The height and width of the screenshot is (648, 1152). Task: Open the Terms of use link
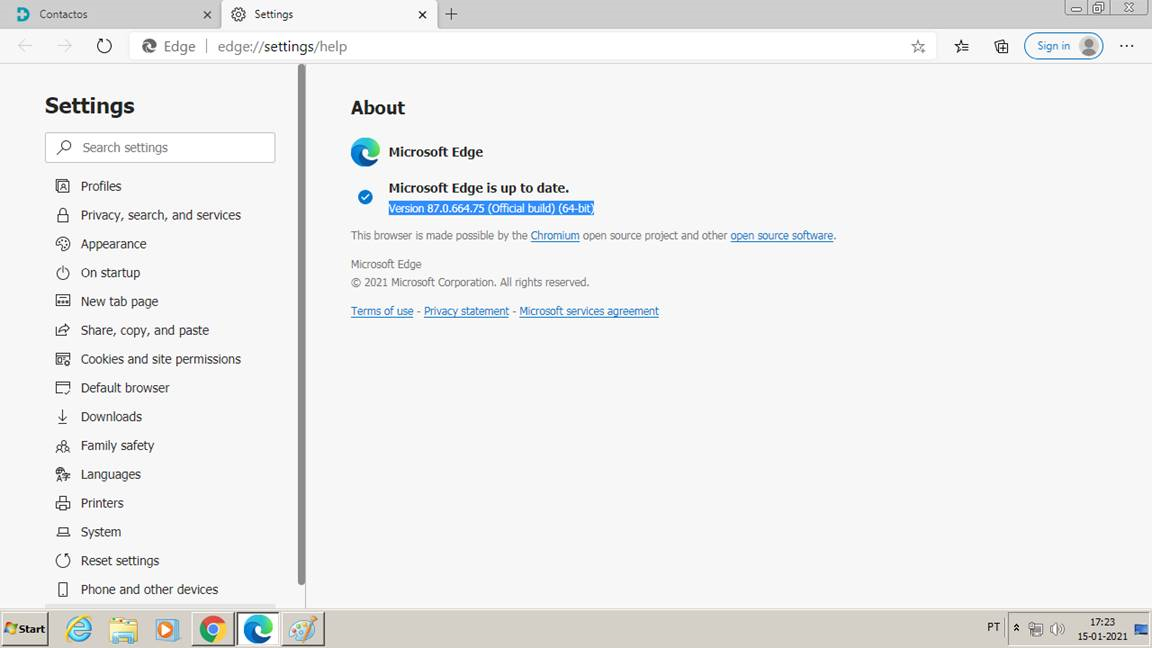point(382,312)
